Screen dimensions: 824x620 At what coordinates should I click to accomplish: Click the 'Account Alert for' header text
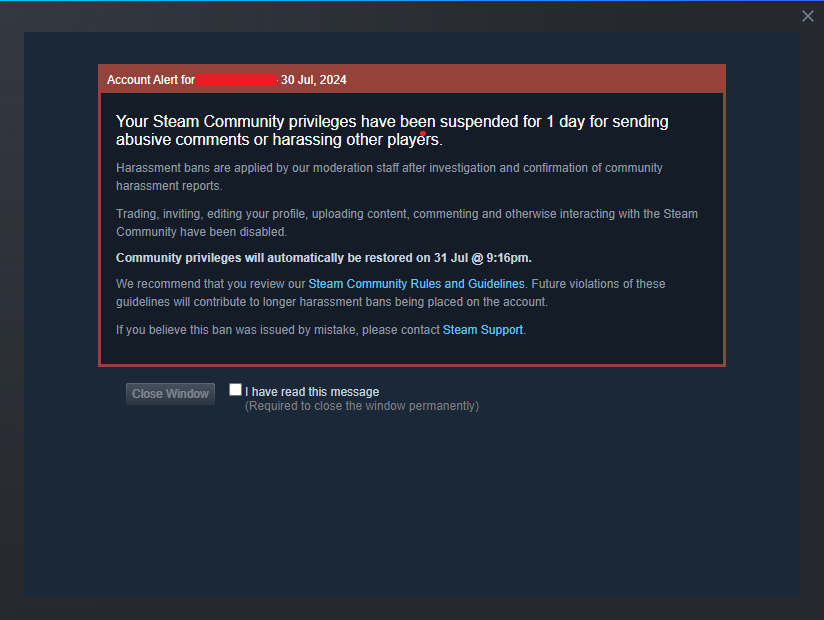click(151, 80)
